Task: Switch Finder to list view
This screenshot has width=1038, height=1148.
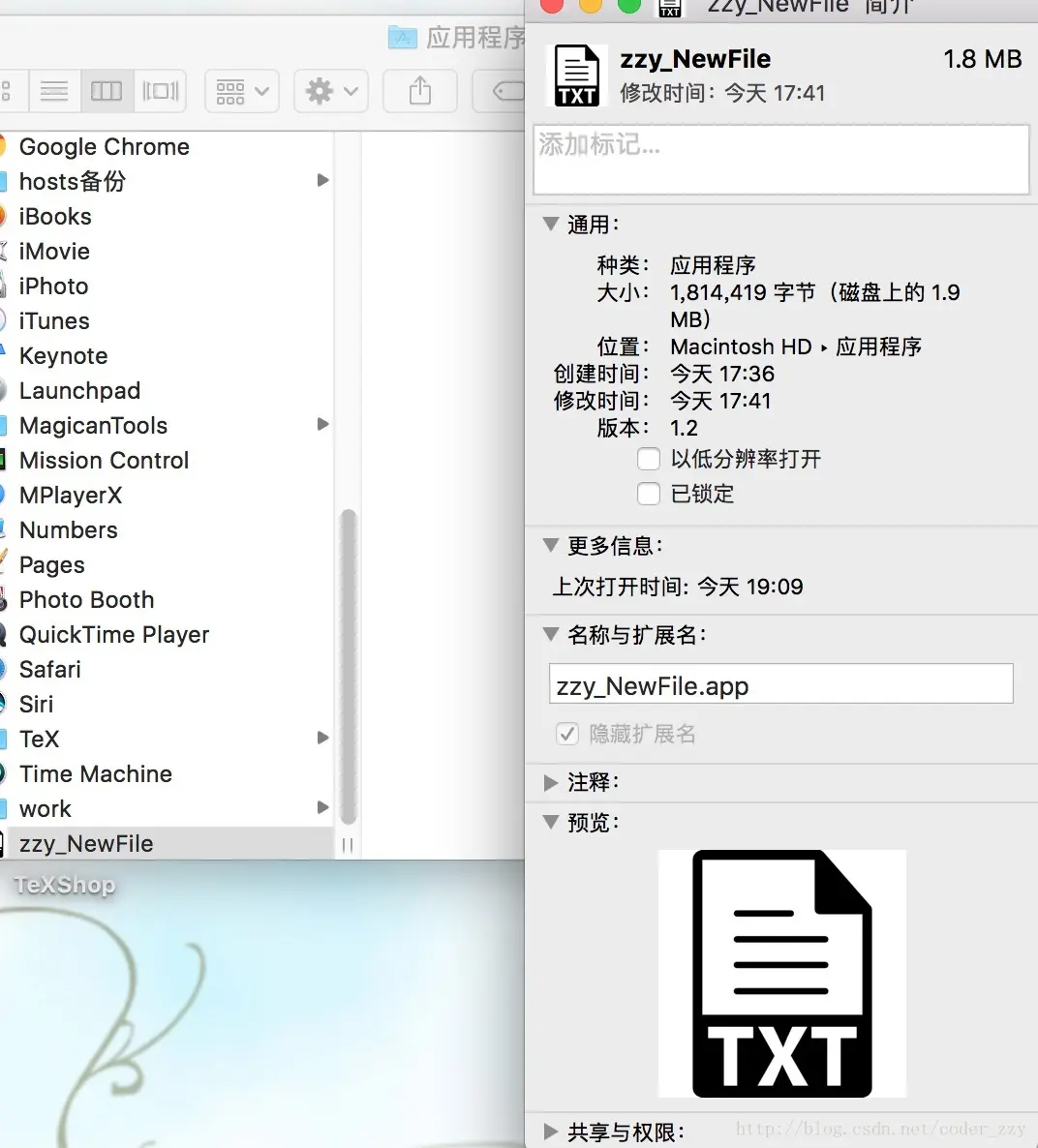Action: [54, 92]
